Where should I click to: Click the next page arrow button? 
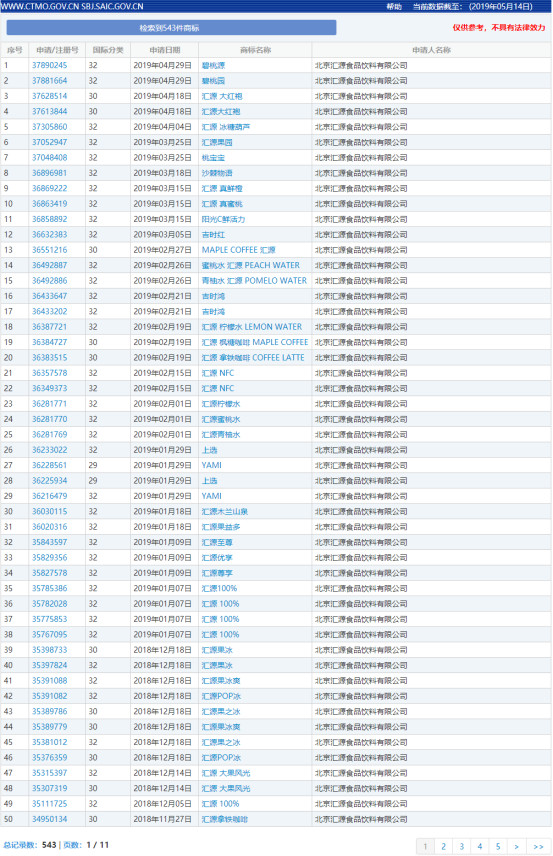[516, 846]
